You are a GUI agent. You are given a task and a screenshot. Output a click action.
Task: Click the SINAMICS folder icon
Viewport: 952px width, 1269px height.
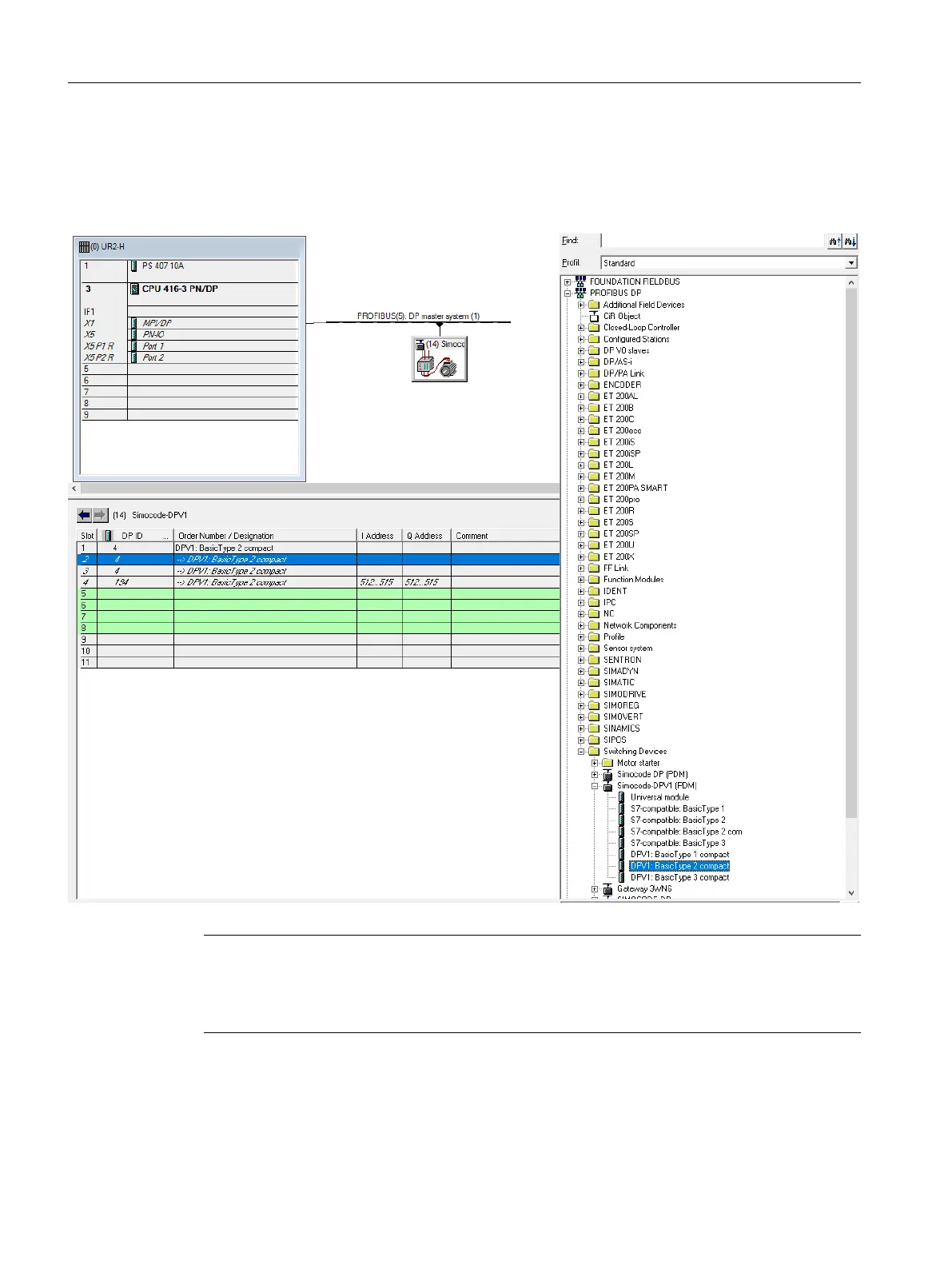coord(594,728)
